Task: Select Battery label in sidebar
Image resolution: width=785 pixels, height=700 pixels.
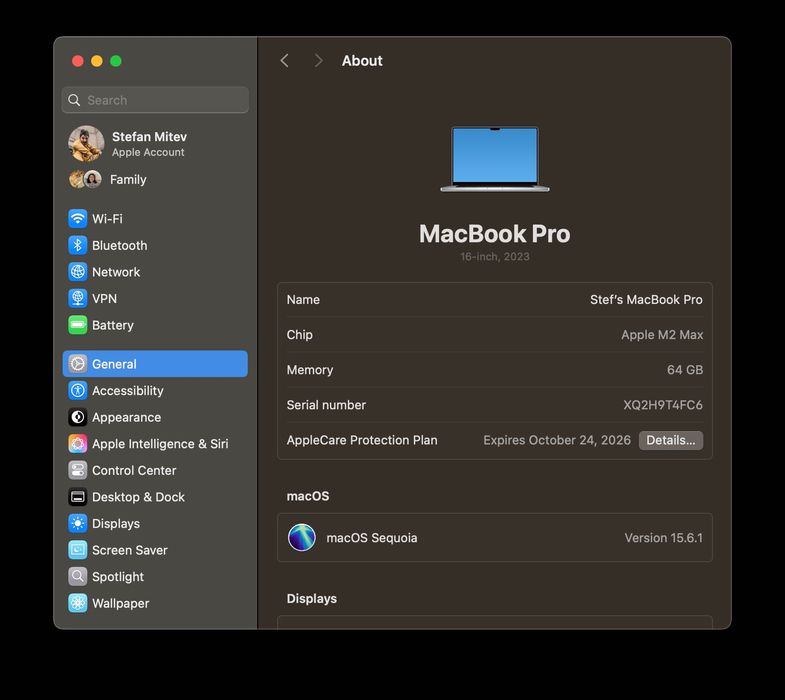Action: pyautogui.click(x=113, y=325)
